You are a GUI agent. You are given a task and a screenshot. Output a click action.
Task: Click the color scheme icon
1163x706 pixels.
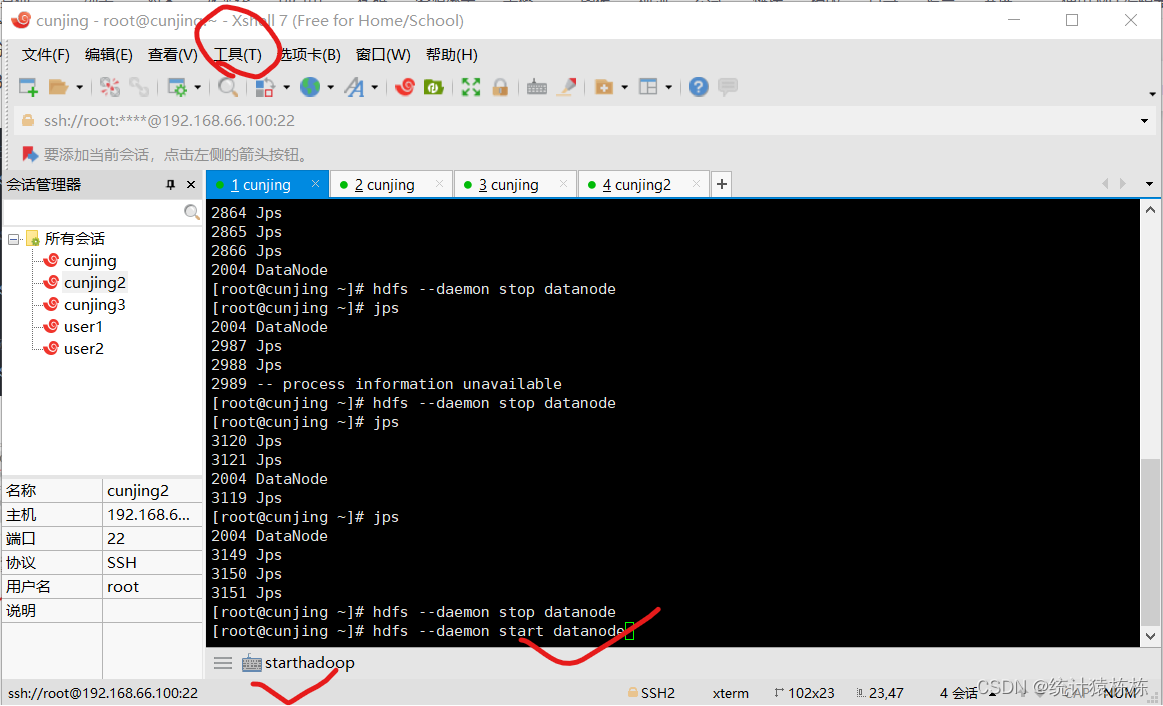tap(266, 87)
